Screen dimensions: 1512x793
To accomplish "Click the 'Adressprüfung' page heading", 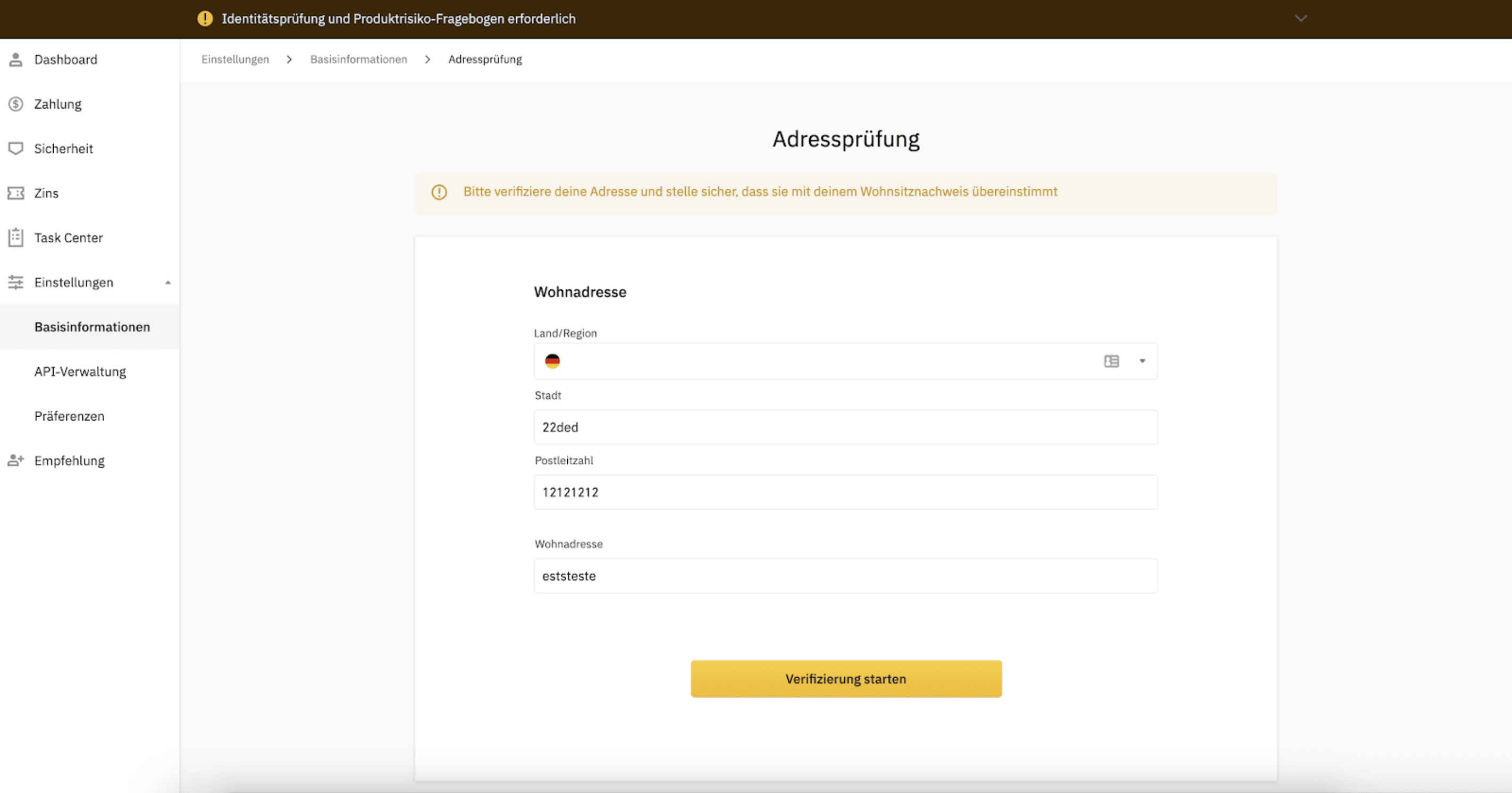I will coord(846,140).
